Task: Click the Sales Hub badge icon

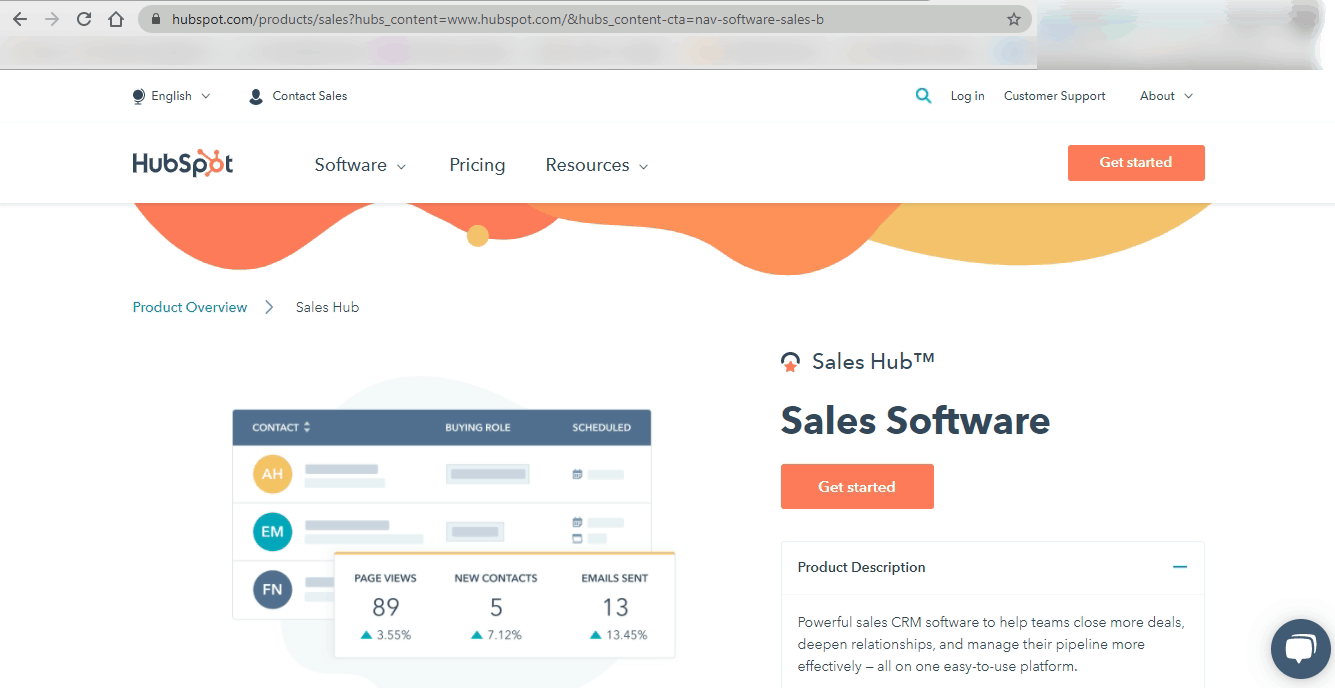Action: coord(790,361)
